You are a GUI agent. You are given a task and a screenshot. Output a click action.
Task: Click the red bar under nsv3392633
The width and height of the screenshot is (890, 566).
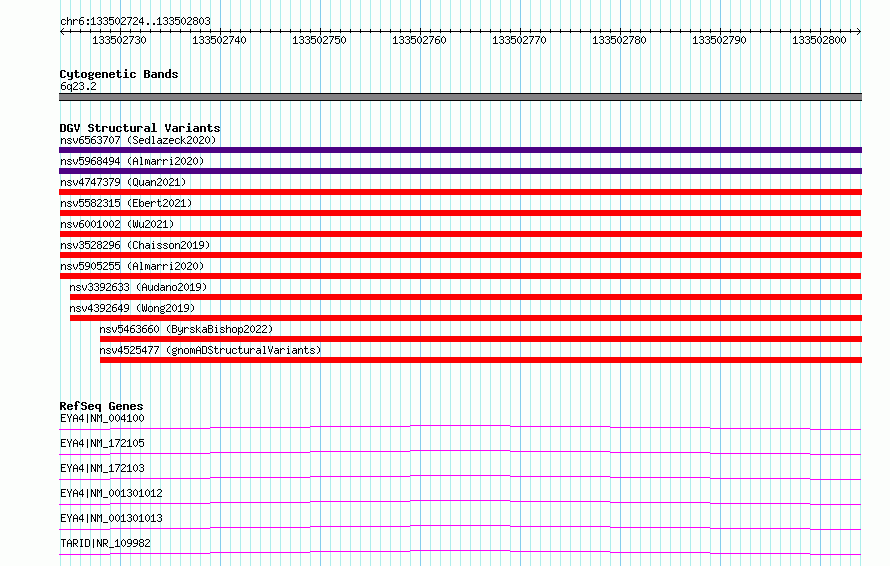coord(466,297)
